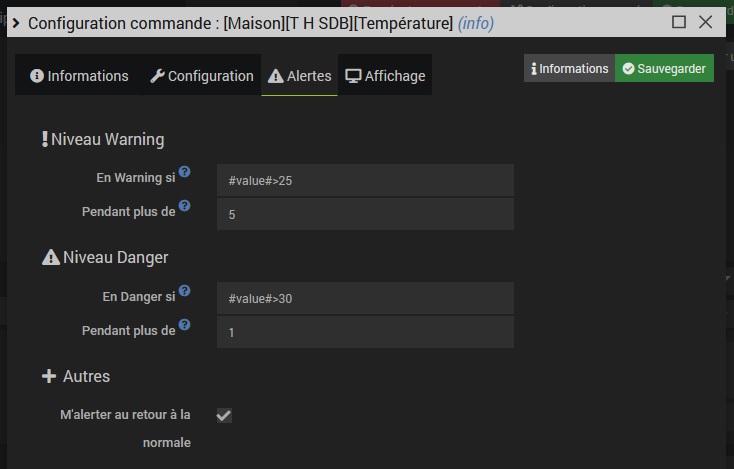Viewport: 734px width, 469px height.
Task: Go to the Affichage tab
Action: 385,76
